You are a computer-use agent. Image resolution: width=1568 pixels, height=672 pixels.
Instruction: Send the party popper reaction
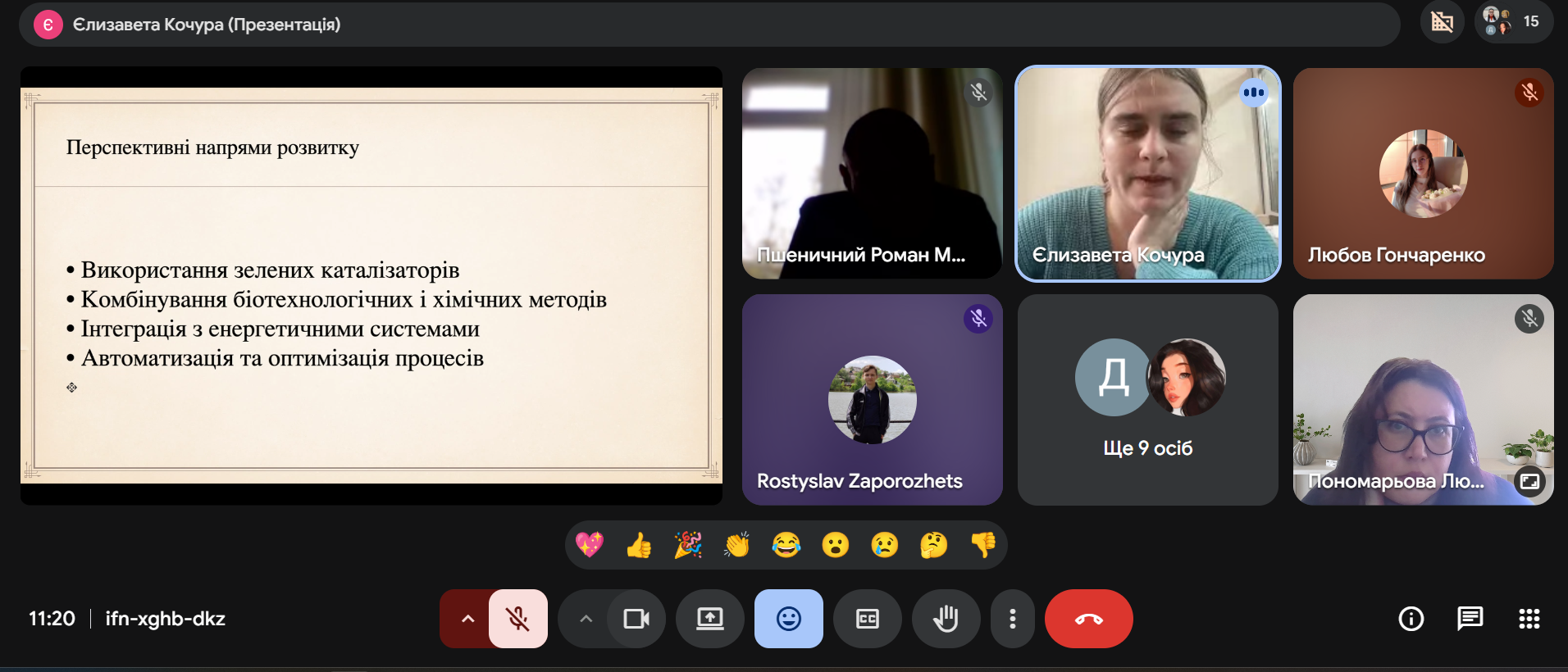coord(688,545)
